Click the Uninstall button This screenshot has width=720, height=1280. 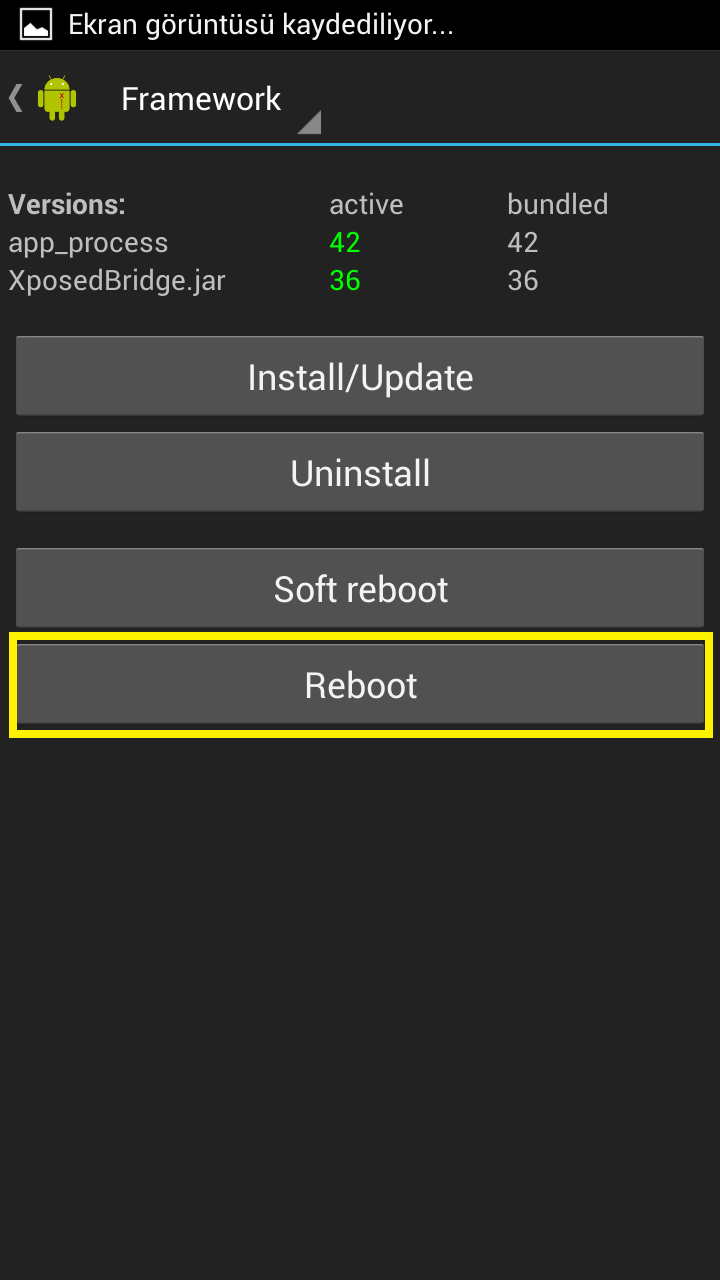tap(360, 473)
